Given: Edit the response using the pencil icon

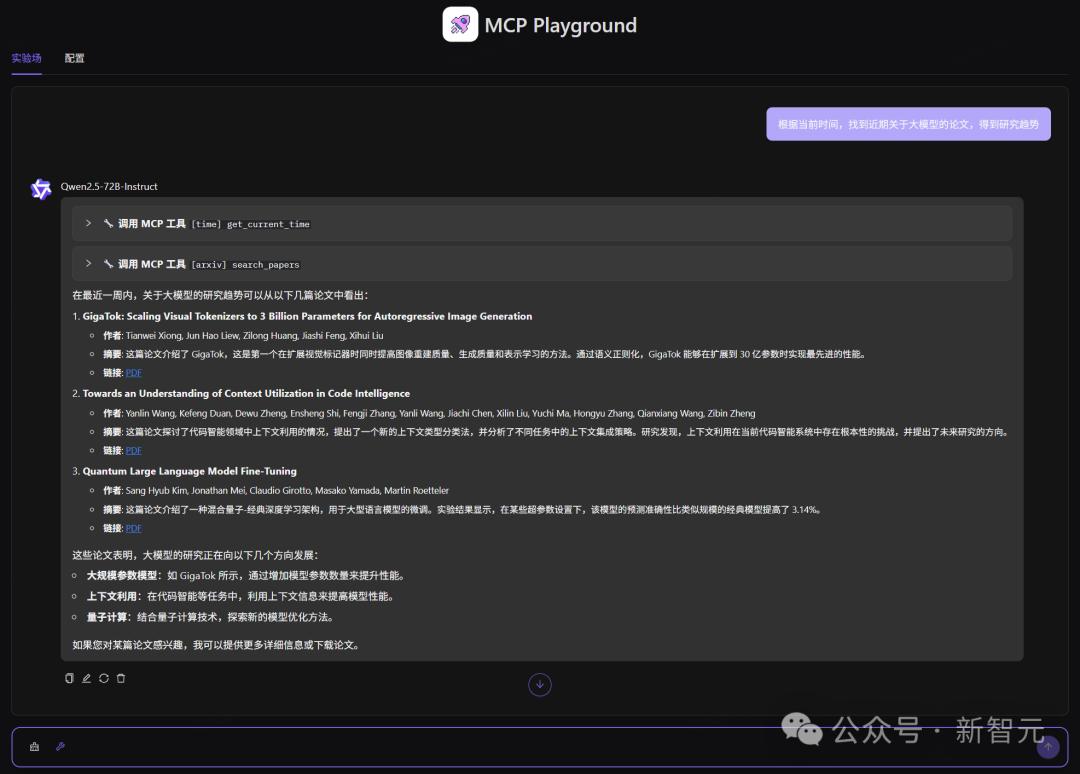Looking at the screenshot, I should click(87, 678).
